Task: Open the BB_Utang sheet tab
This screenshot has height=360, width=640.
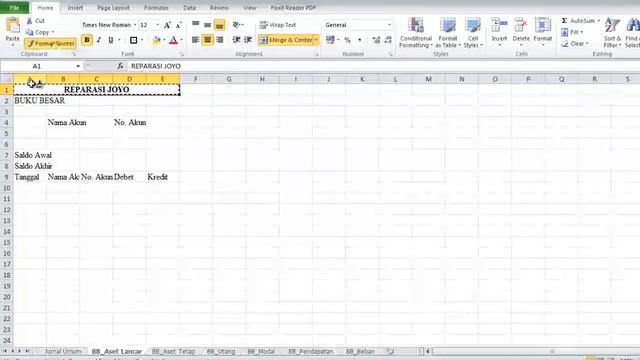Action: point(221,351)
